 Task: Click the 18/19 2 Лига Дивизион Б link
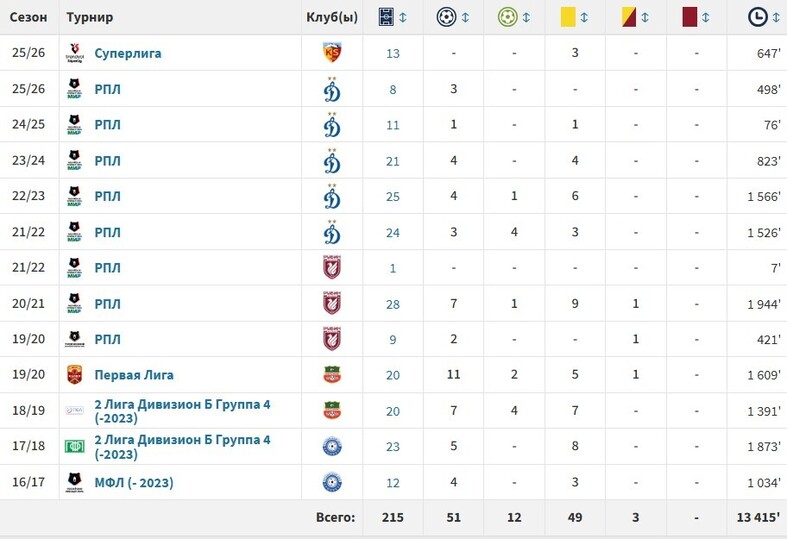[182, 411]
